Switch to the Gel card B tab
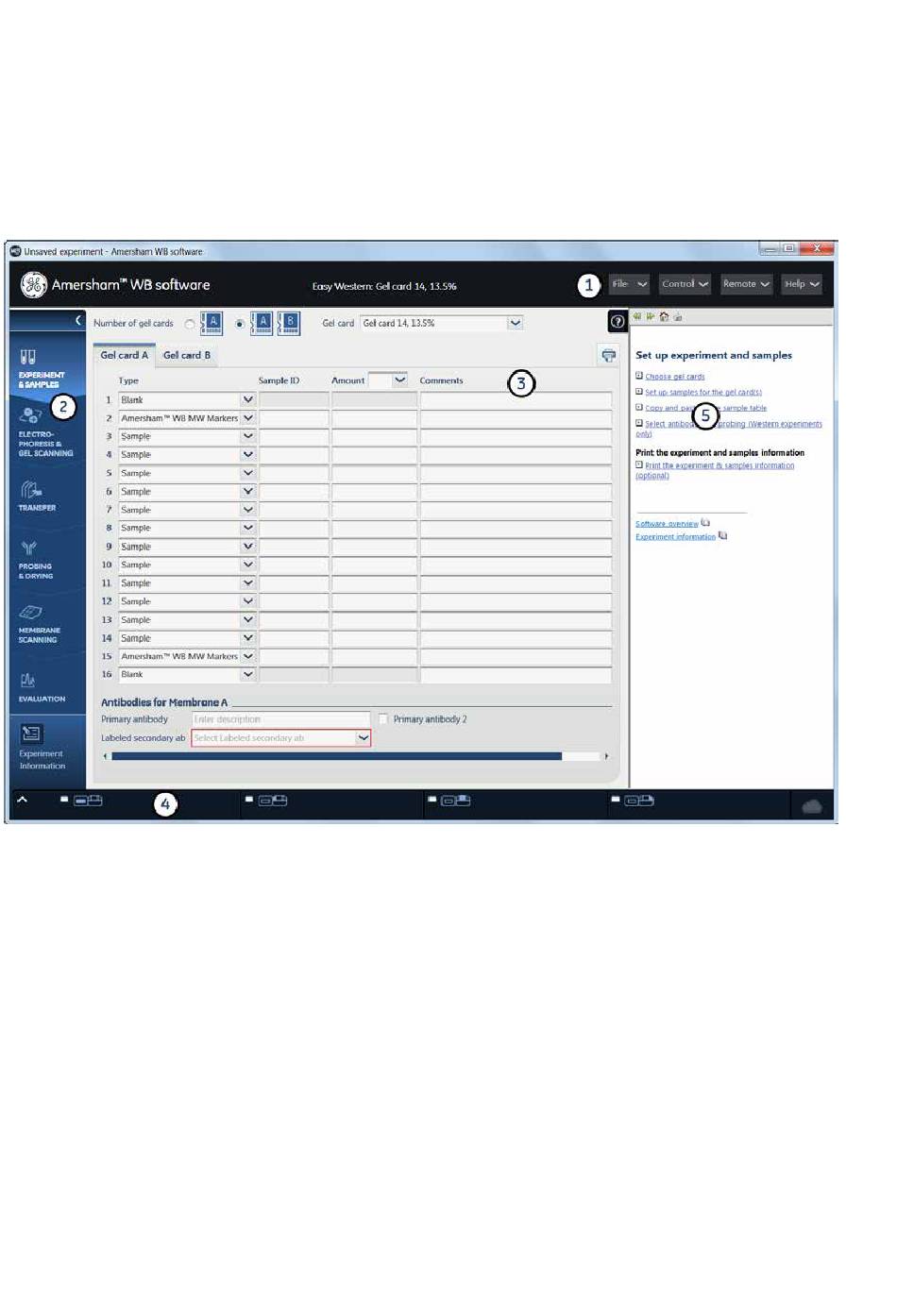Image resolution: width=897 pixels, height=1316 pixels. [x=187, y=356]
